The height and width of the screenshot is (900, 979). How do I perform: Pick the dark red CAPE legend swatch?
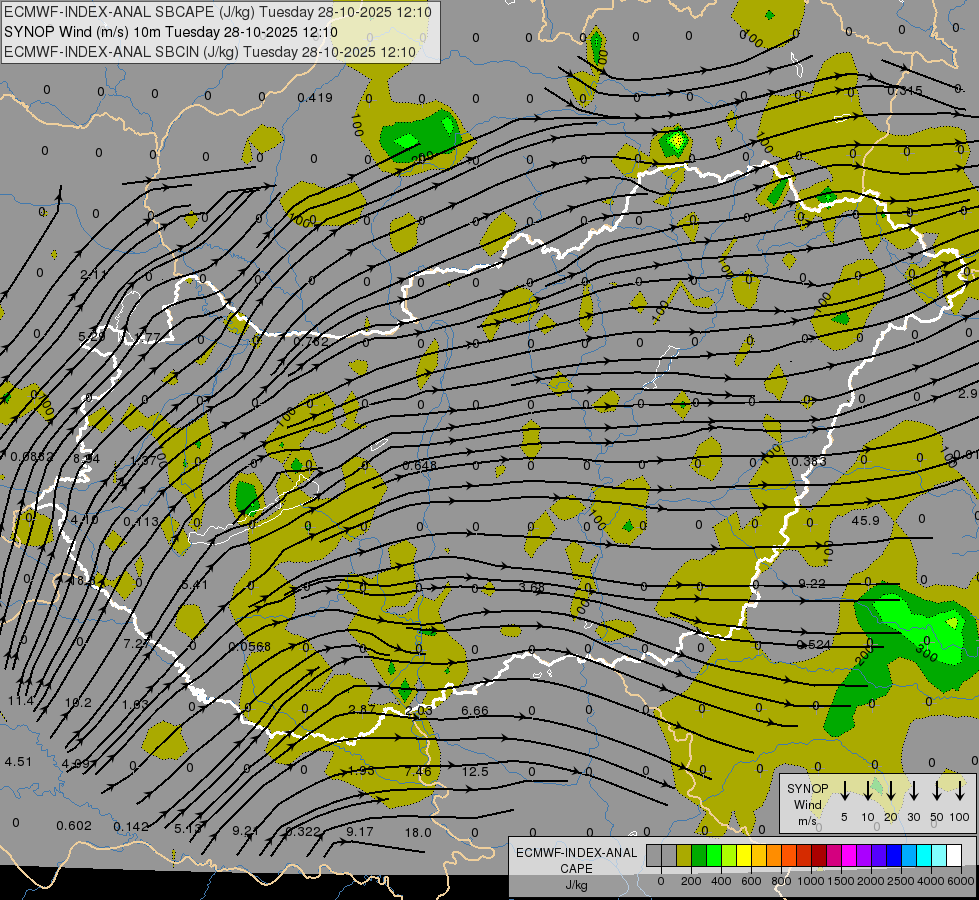(x=819, y=855)
